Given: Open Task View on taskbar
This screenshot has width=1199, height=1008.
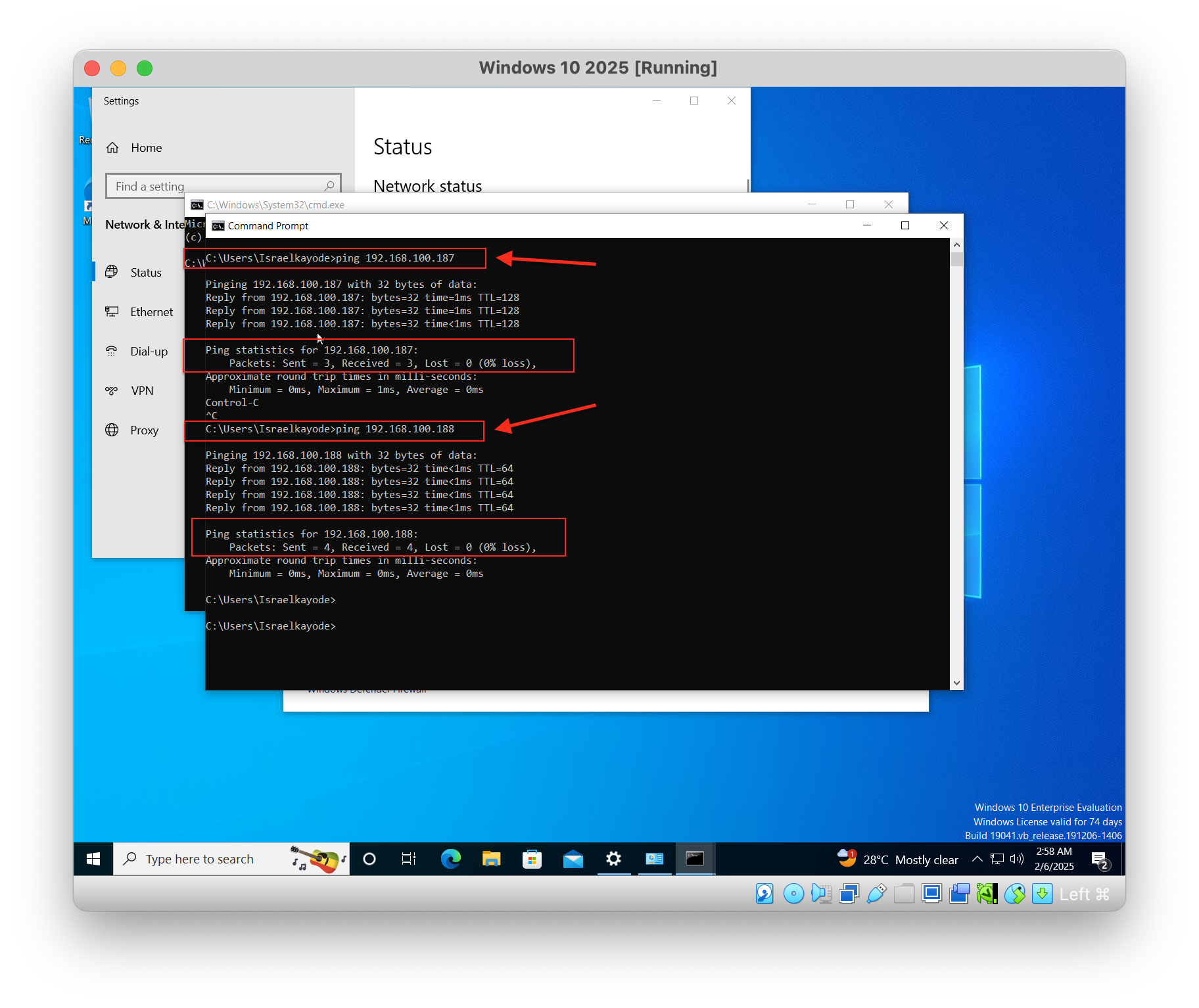Looking at the screenshot, I should coord(409,859).
